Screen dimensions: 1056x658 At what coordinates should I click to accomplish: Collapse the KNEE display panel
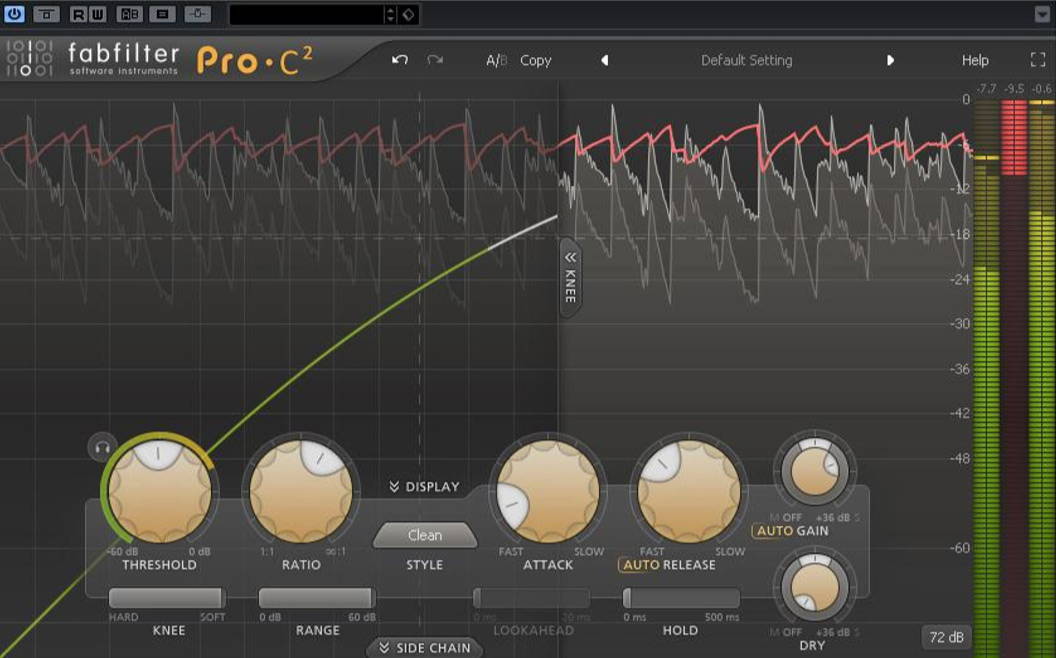pyautogui.click(x=570, y=277)
